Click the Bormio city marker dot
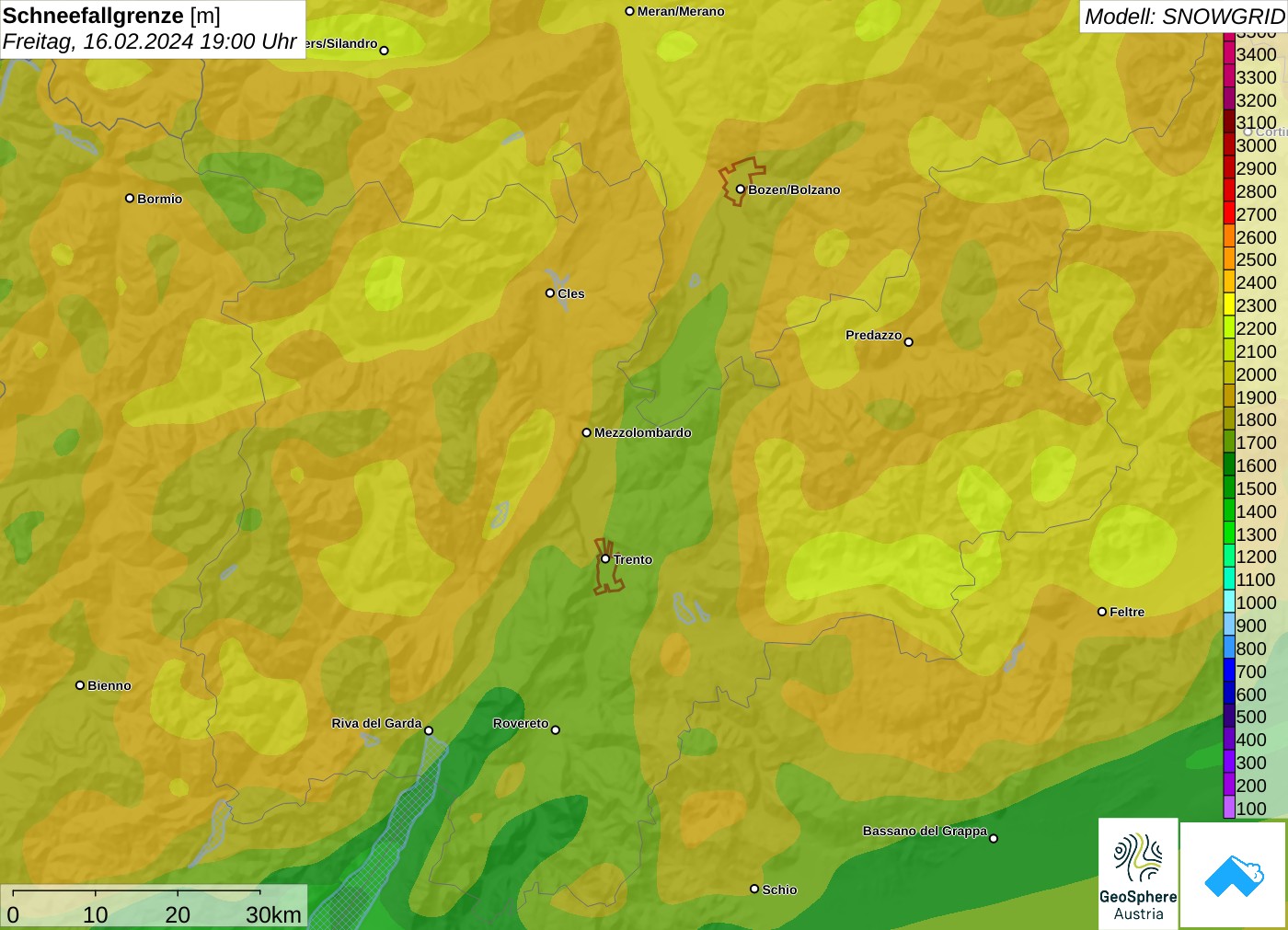 pyautogui.click(x=130, y=198)
